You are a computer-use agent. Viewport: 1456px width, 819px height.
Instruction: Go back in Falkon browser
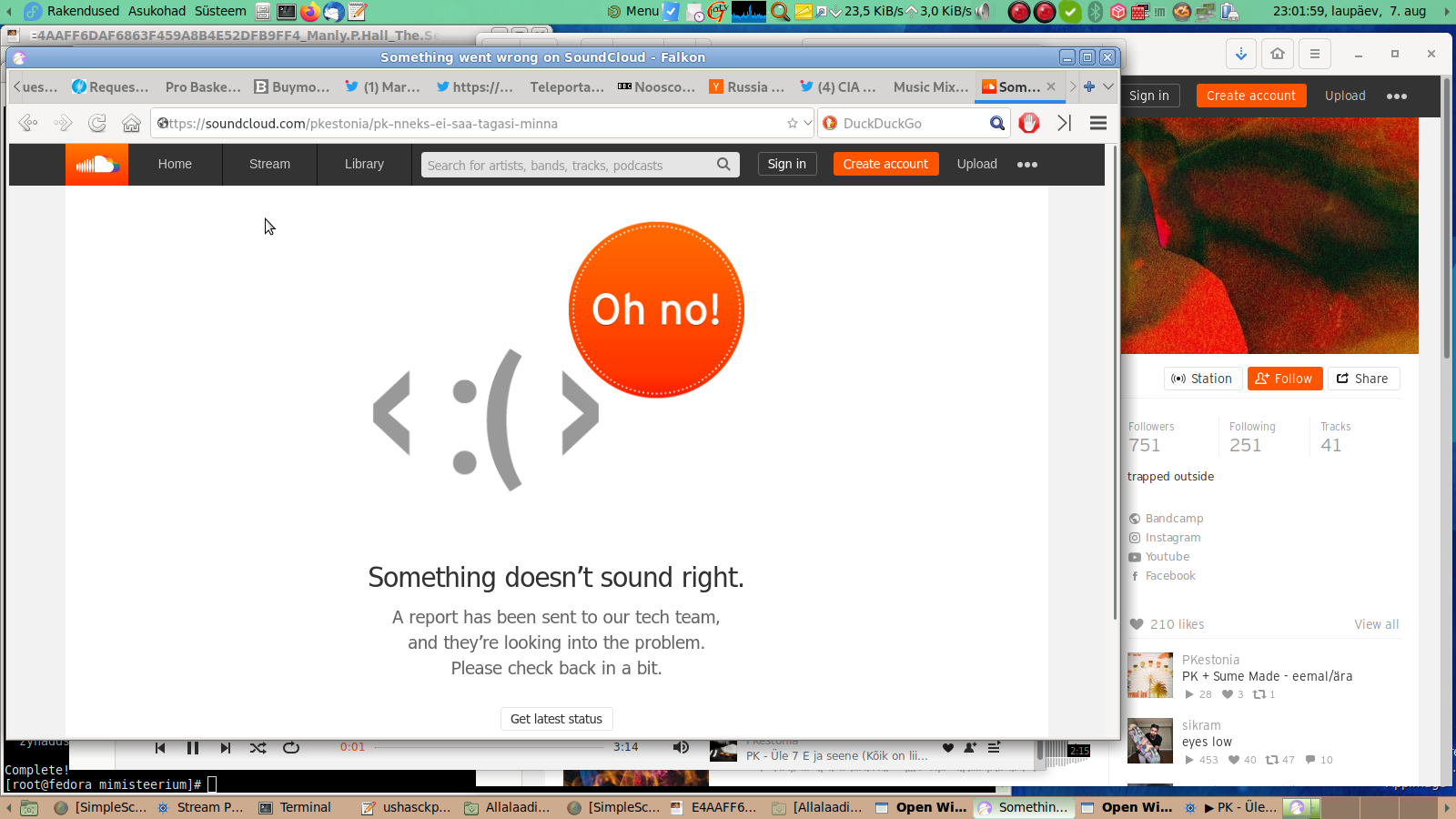coord(28,123)
